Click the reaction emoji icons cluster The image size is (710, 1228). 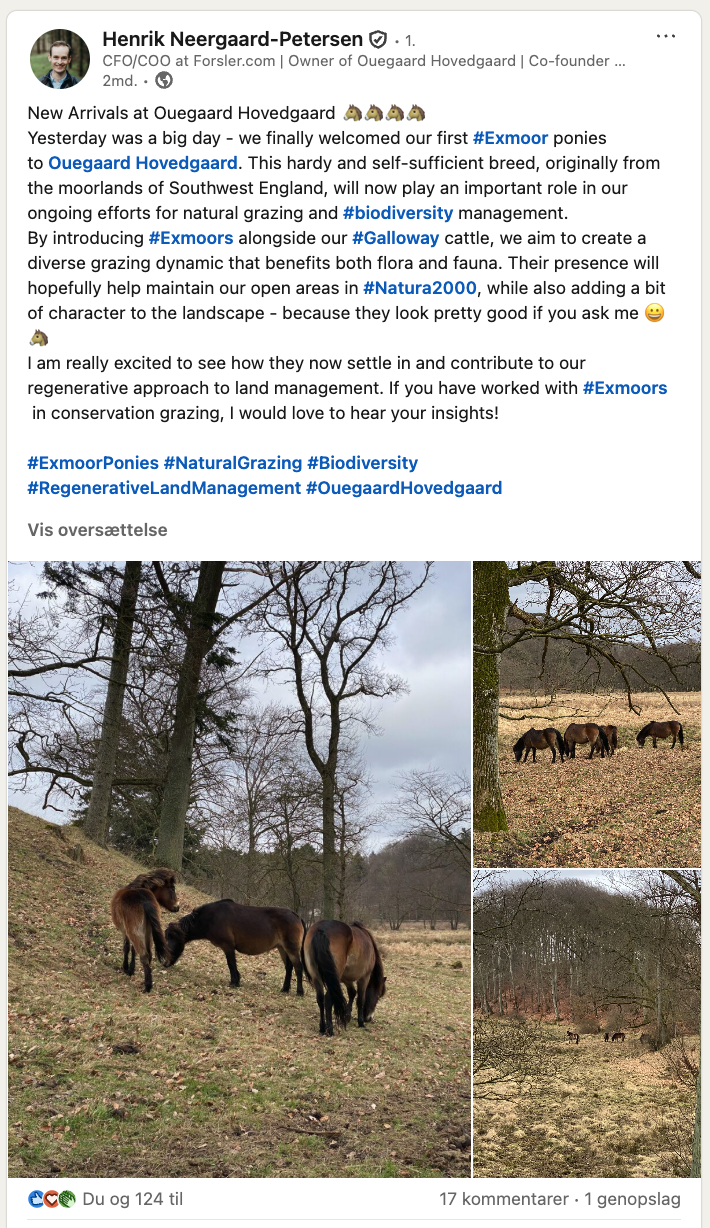pos(52,1198)
